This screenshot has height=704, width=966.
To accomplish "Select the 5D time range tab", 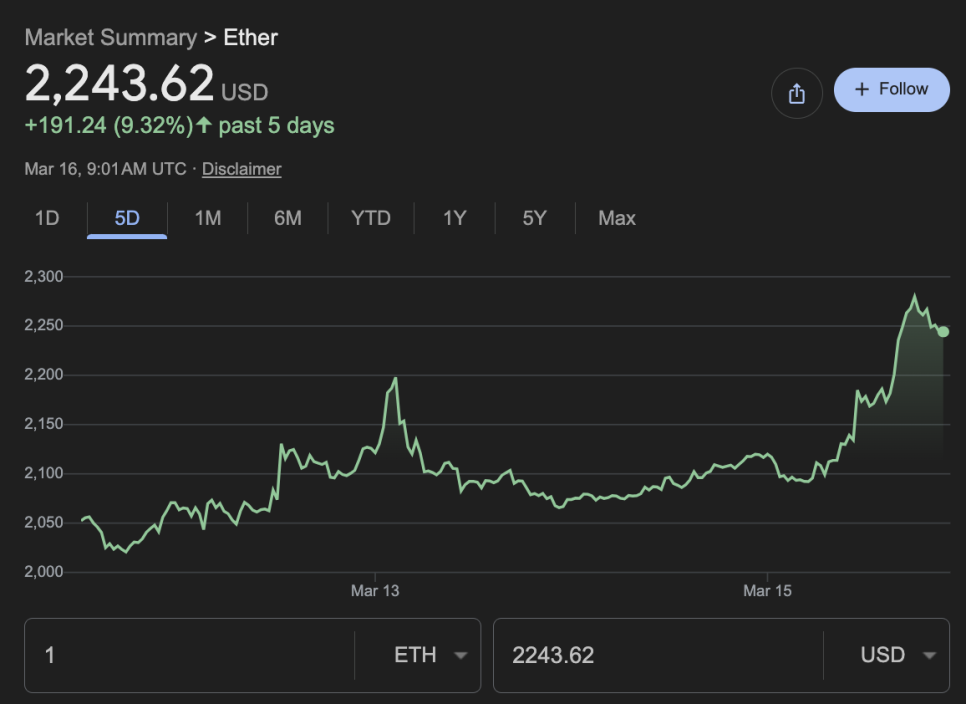I will point(127,218).
